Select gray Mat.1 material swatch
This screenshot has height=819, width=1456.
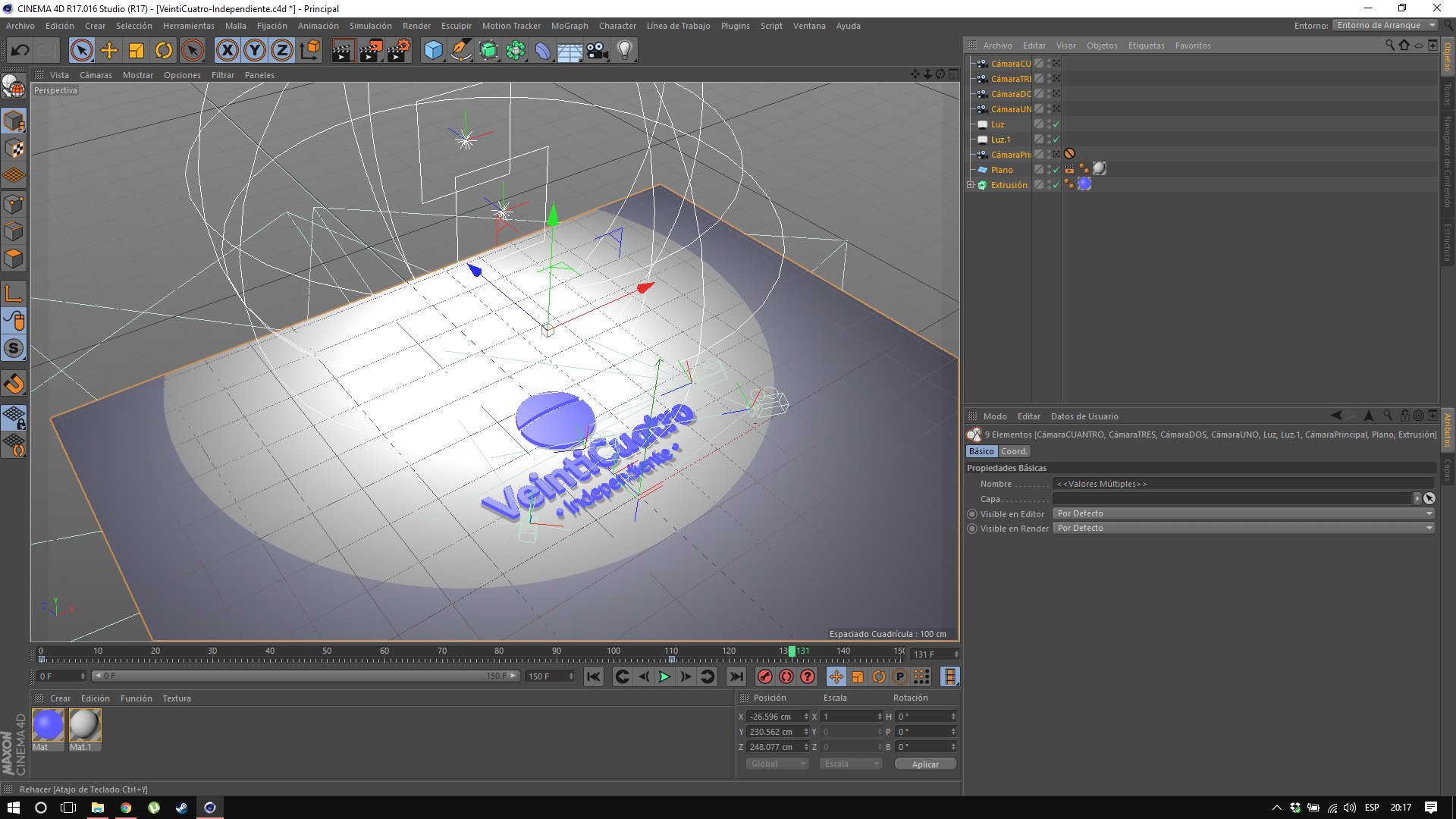coord(85,725)
